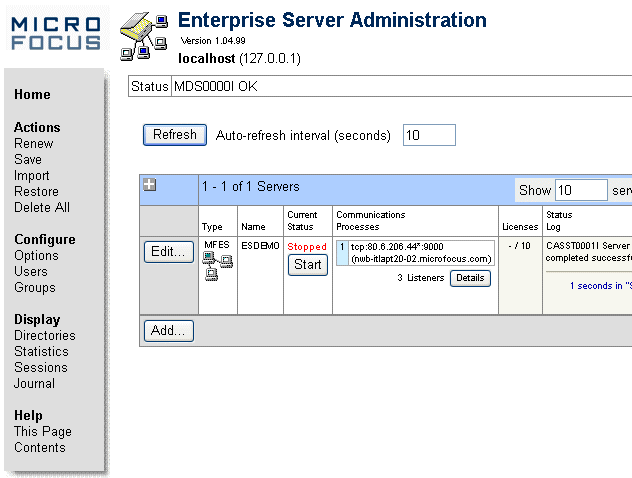Click the Communications Processes column header
Image resolution: width=632 pixels, height=478 pixels.
371,220
